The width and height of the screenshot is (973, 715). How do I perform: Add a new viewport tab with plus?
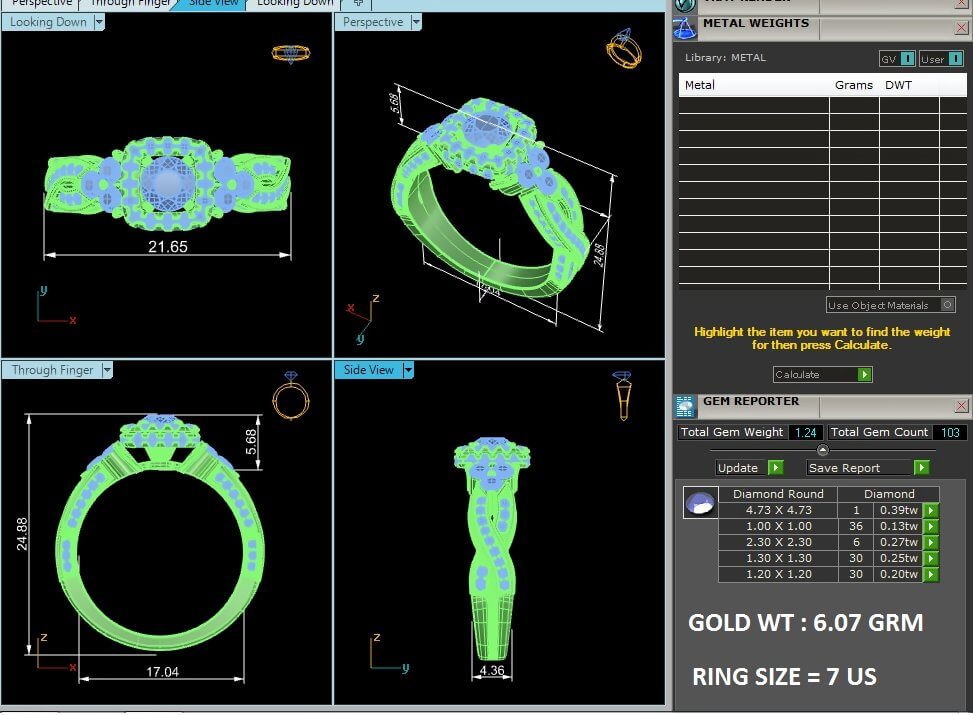358,3
